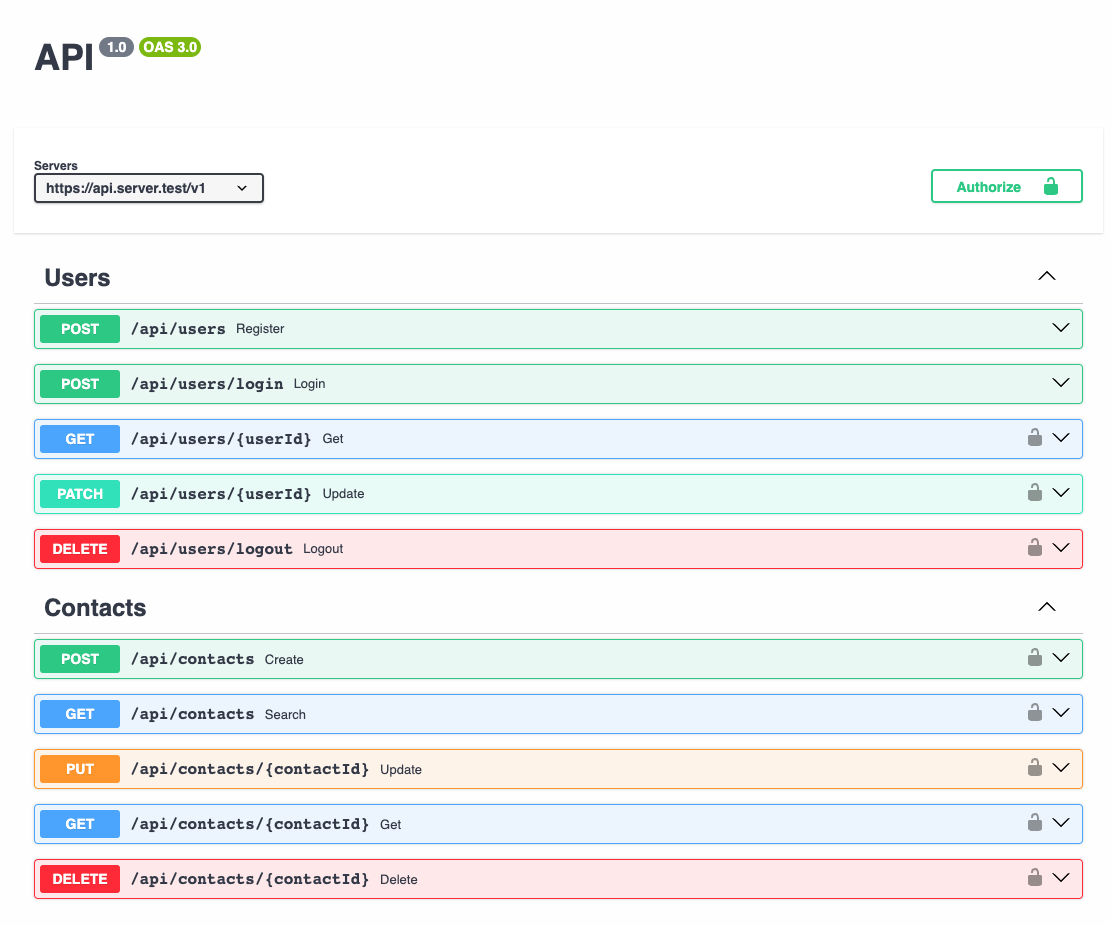This screenshot has height=926, width=1111.
Task: Click /api/contacts/{contactId} path in PUT row
Action: 250,769
